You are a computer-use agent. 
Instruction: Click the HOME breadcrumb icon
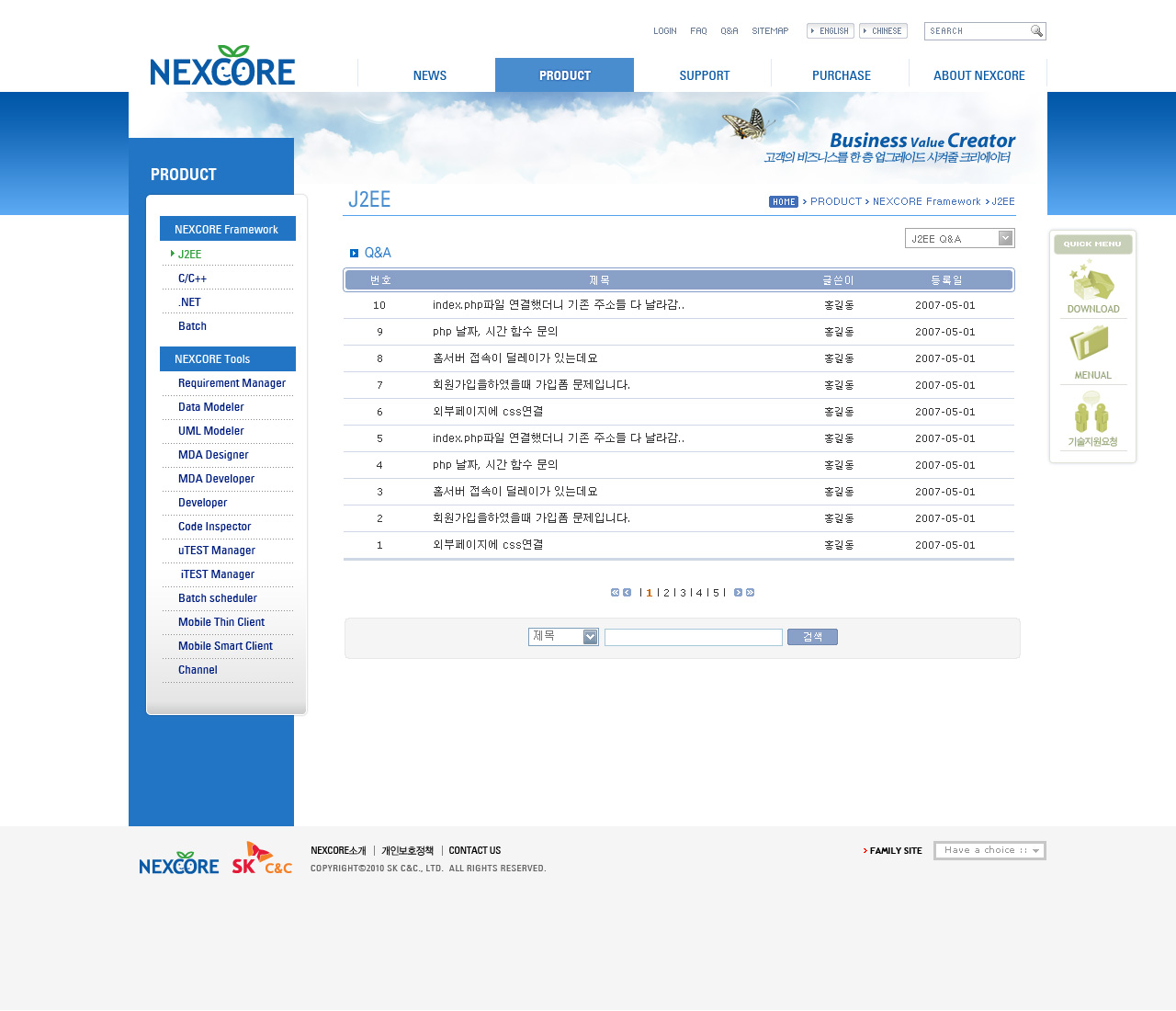(x=784, y=202)
